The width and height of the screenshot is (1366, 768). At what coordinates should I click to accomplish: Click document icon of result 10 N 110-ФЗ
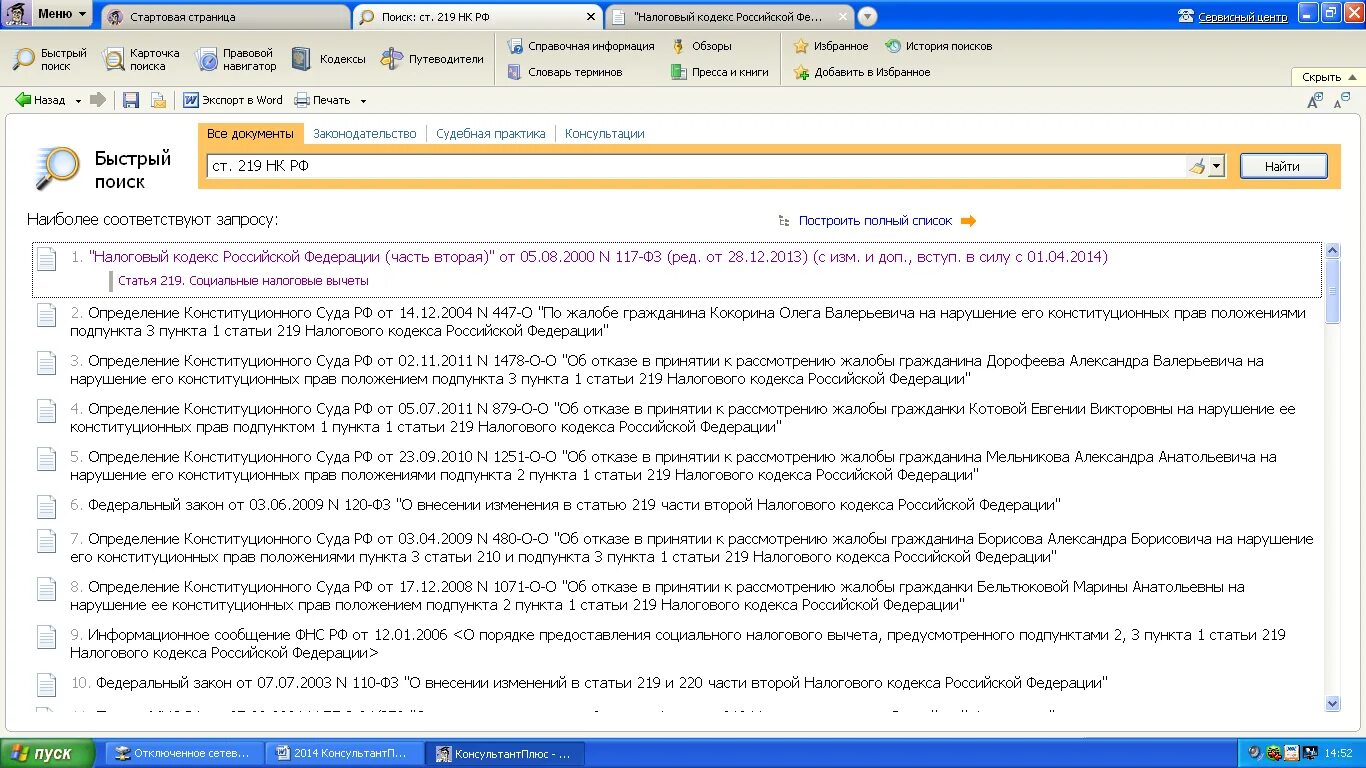coord(46,684)
